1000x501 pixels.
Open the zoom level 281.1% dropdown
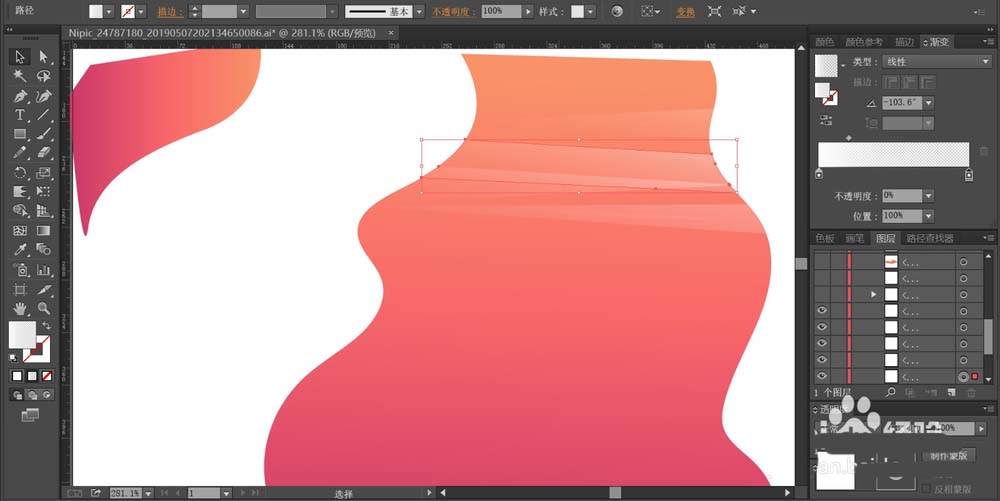[148, 493]
